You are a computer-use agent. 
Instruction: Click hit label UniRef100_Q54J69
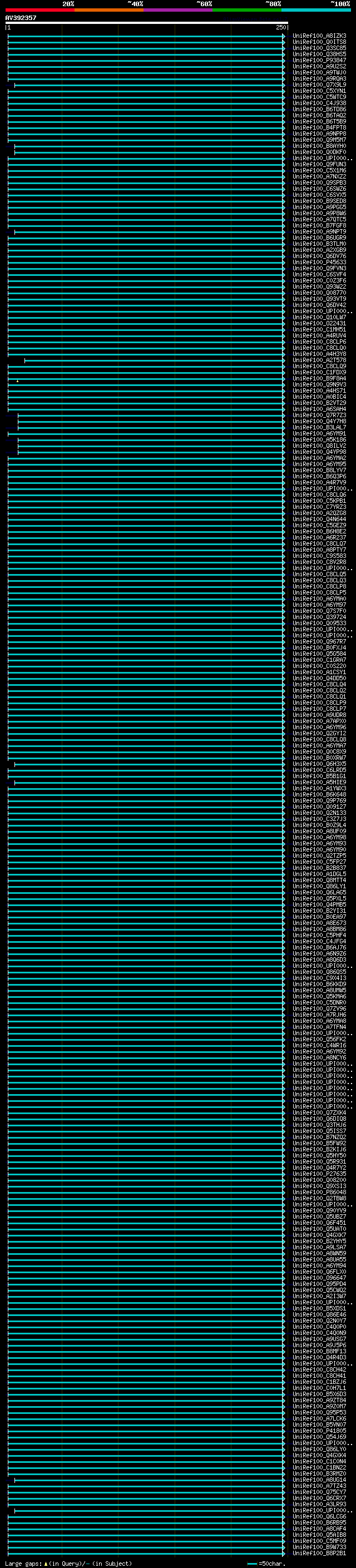[319, 1437]
